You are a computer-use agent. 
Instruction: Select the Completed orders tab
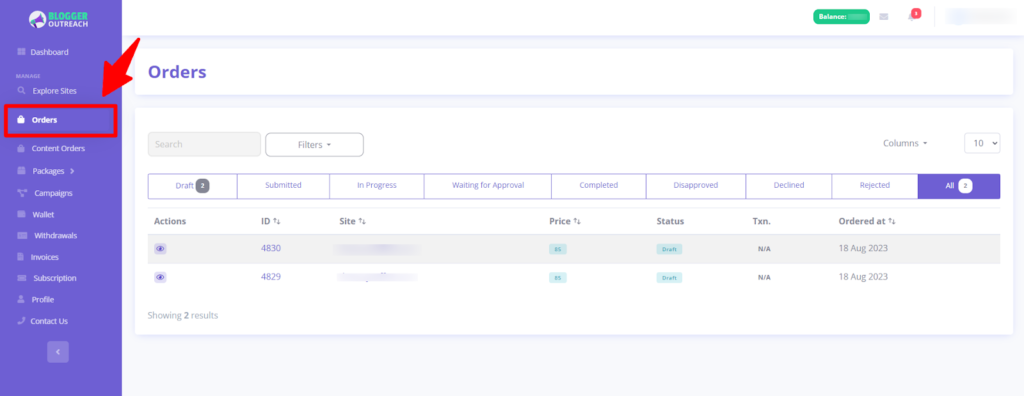point(598,186)
